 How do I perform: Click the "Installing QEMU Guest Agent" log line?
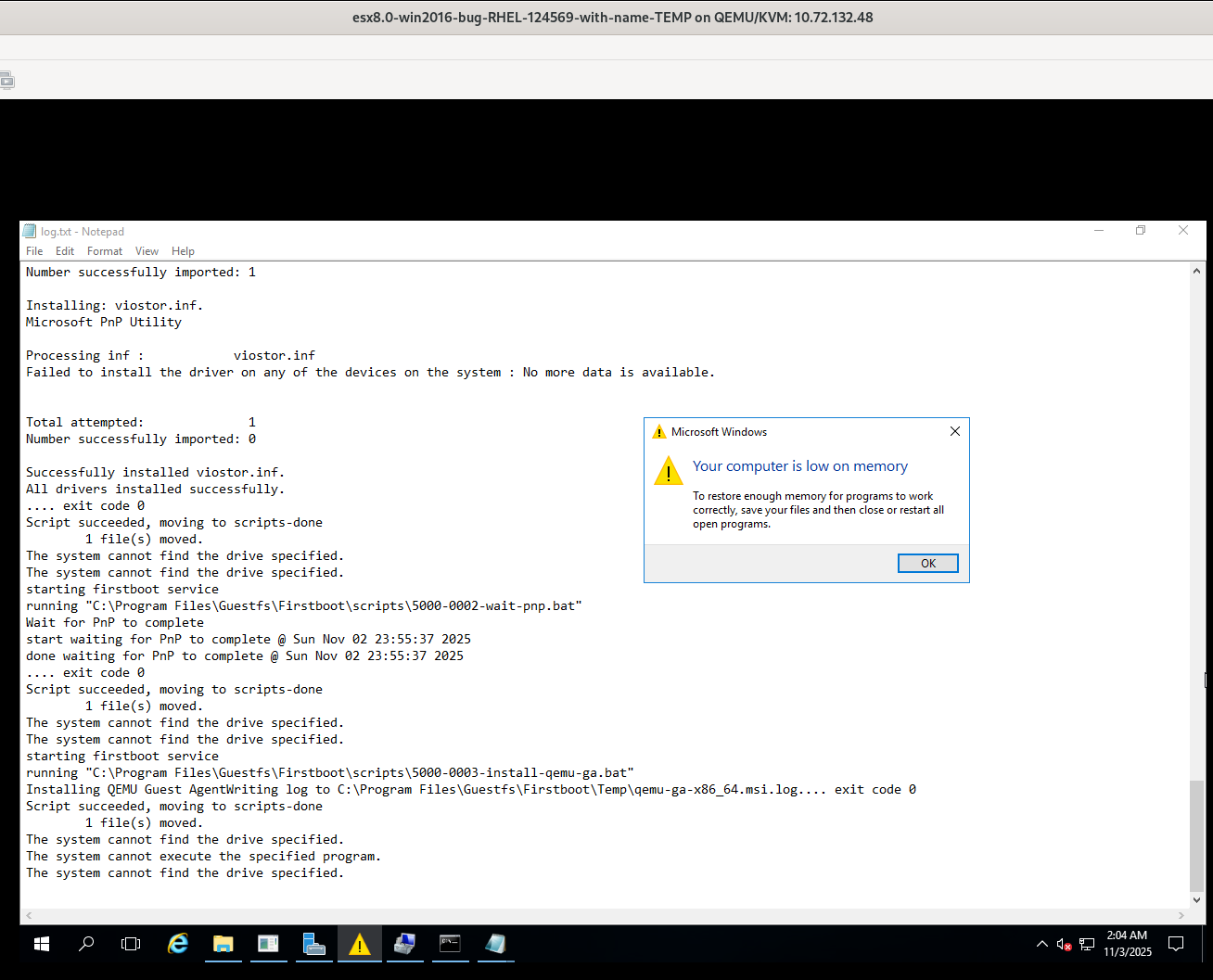471,789
